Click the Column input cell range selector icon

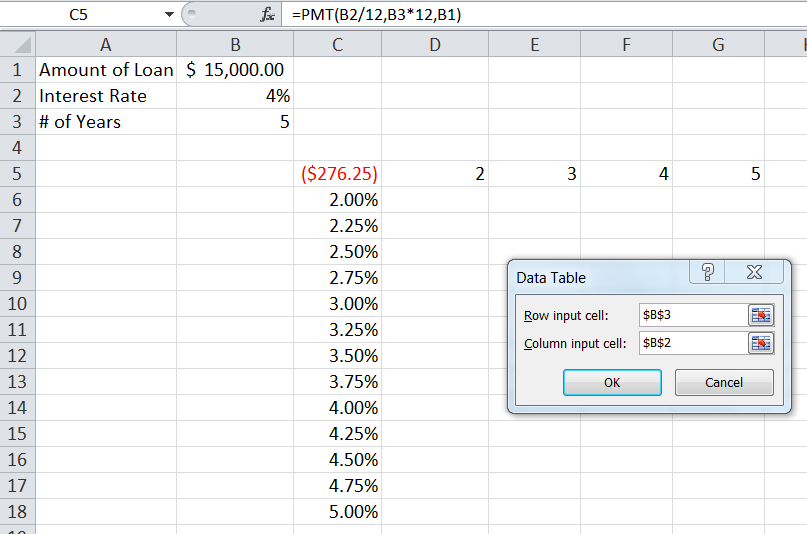(761, 343)
